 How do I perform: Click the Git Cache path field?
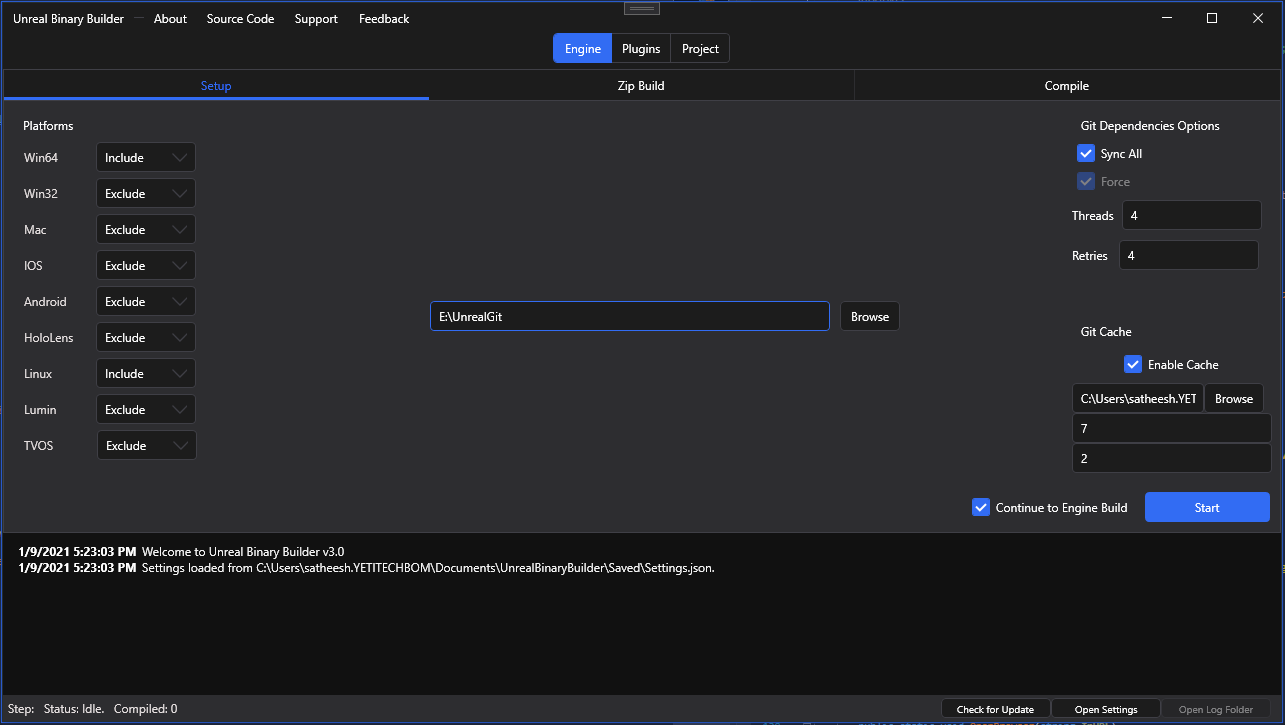tap(1138, 398)
